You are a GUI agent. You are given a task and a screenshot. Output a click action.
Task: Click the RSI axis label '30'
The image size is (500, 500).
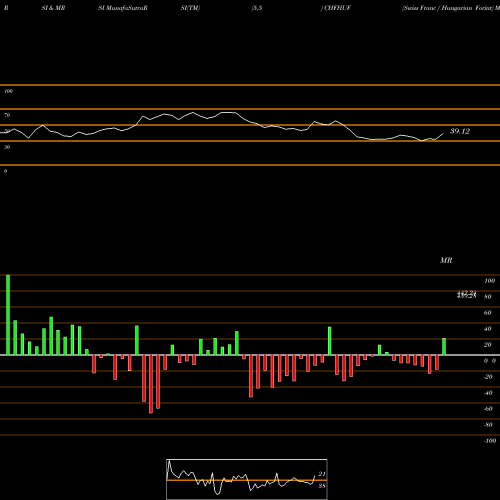coord(7,147)
